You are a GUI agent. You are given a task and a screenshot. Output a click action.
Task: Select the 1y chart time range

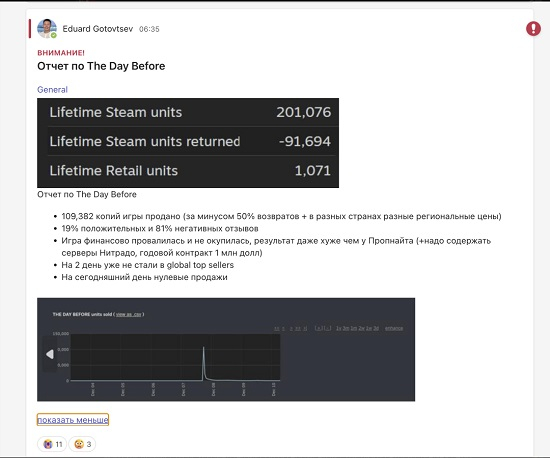[338, 328]
